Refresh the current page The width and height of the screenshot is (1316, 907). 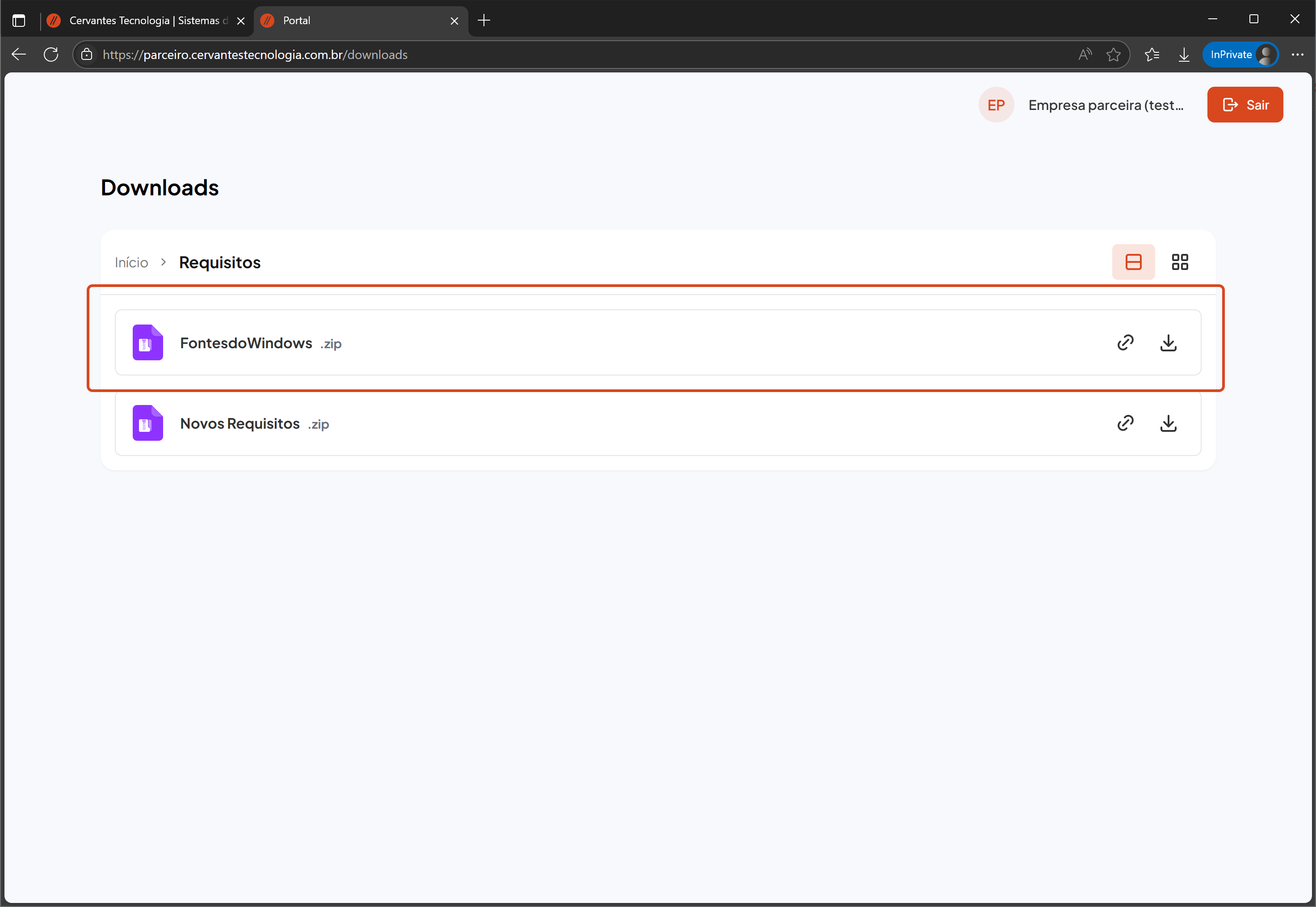click(51, 55)
